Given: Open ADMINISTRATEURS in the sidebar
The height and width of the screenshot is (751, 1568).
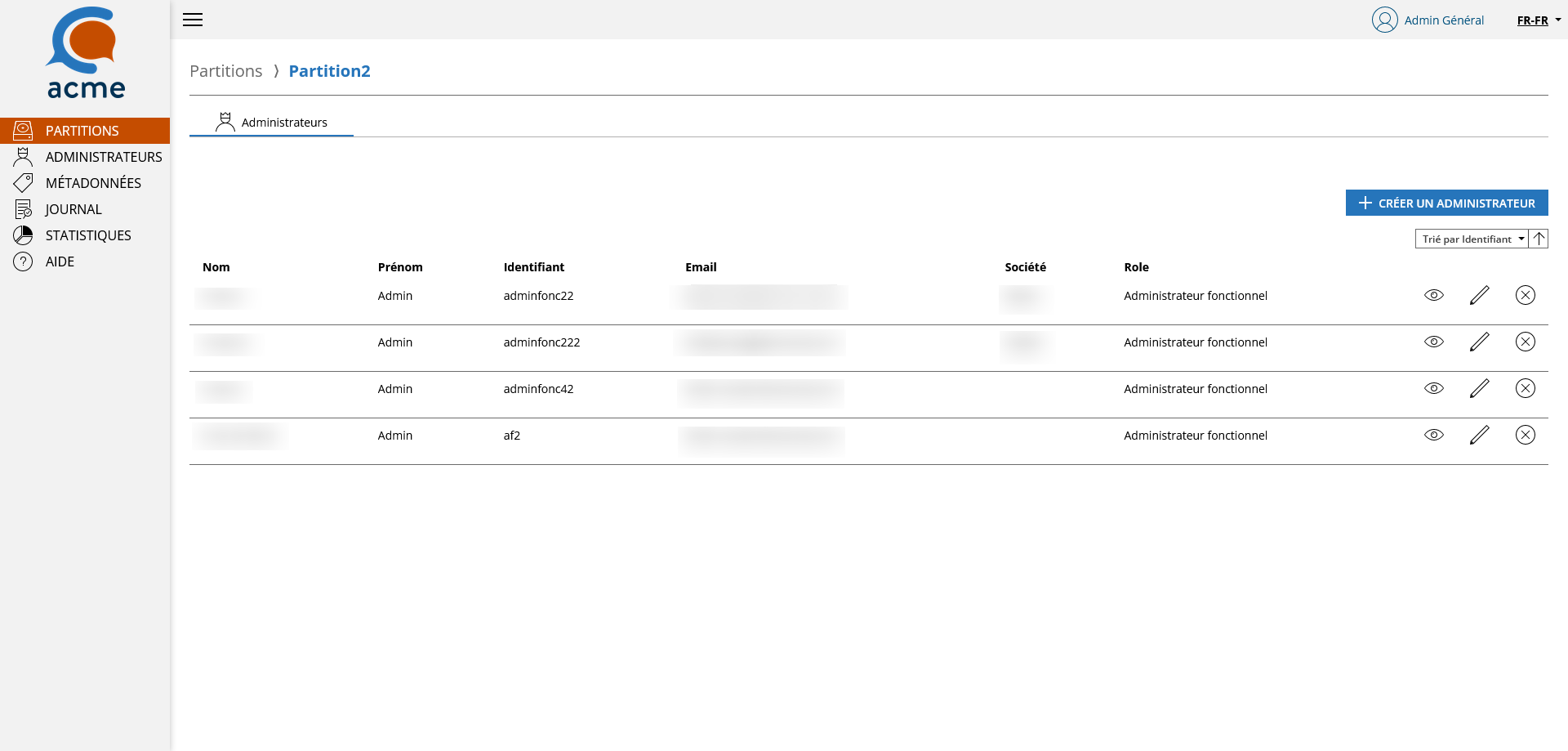Looking at the screenshot, I should 85,157.
